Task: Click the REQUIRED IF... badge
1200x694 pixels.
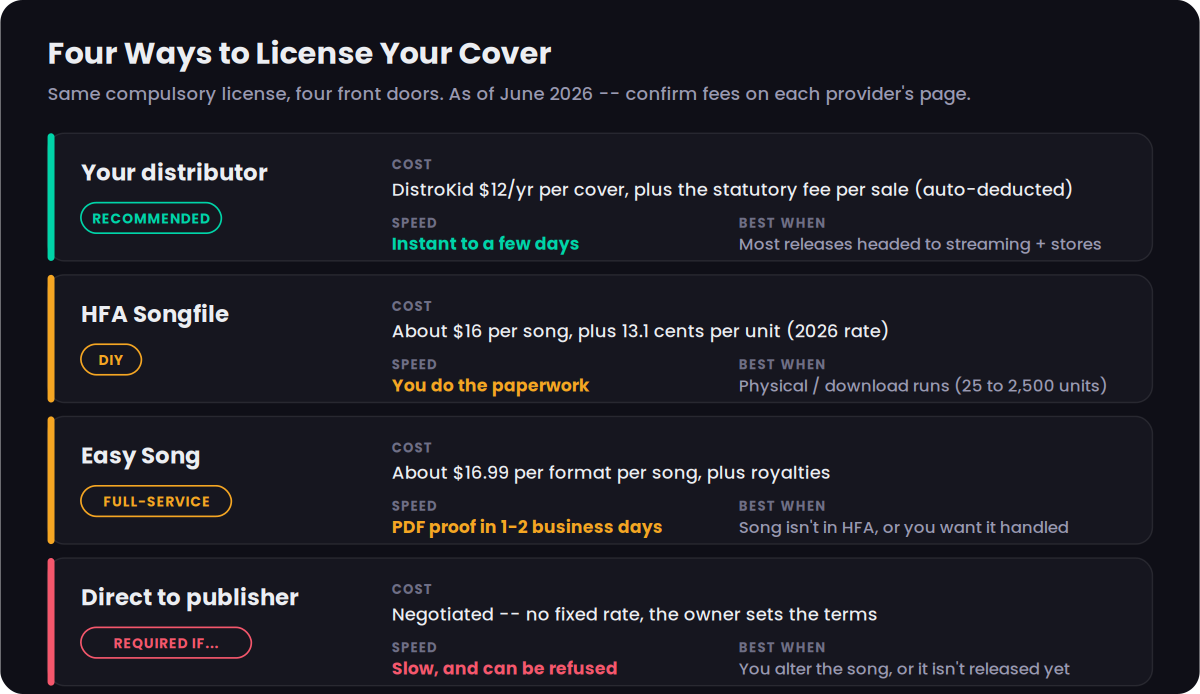Action: [166, 643]
